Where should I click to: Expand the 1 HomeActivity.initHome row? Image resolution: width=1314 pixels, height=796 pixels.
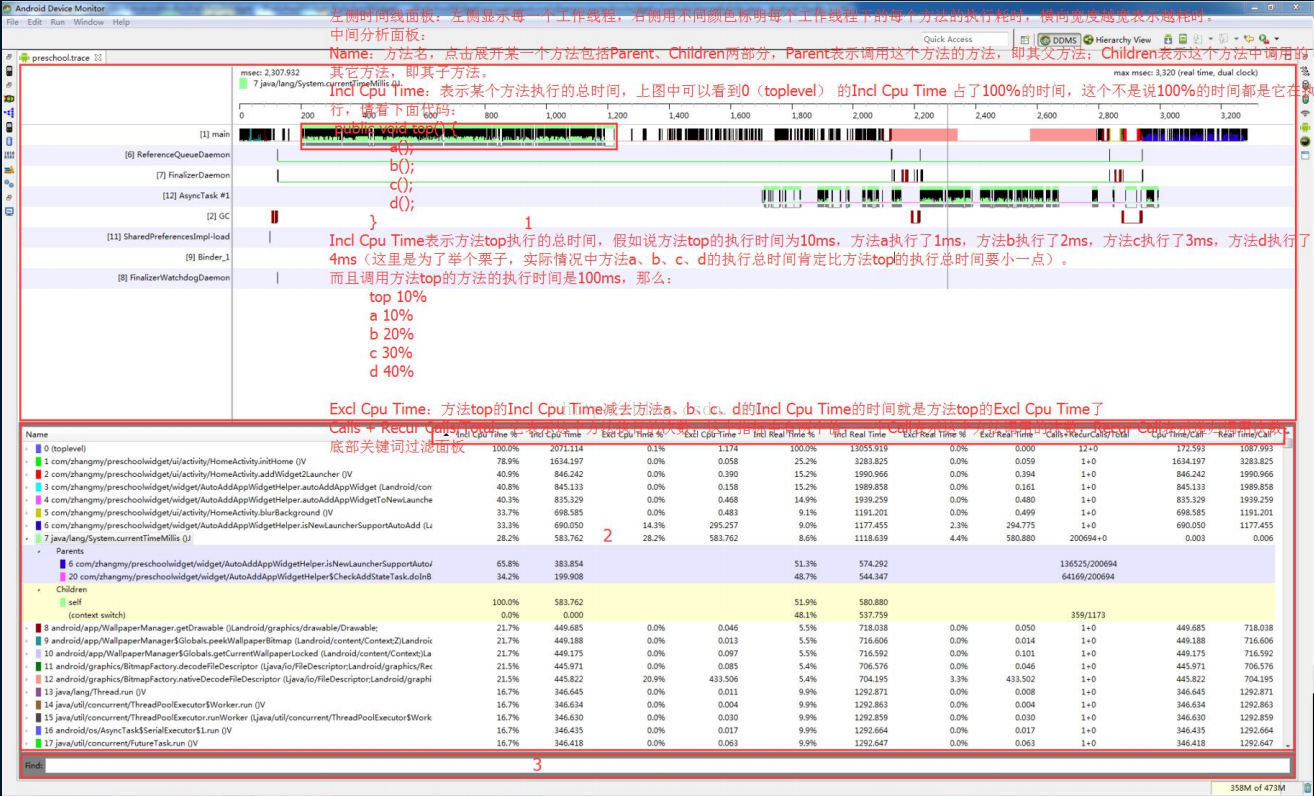[x=28, y=462]
